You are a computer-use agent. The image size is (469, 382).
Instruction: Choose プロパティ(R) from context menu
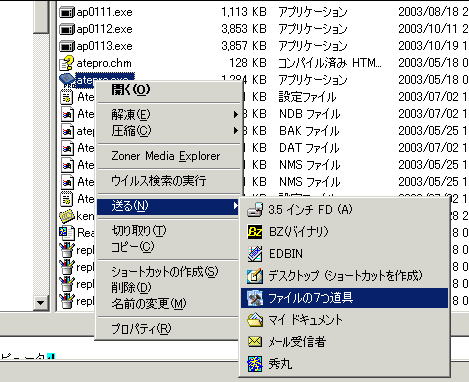141,329
